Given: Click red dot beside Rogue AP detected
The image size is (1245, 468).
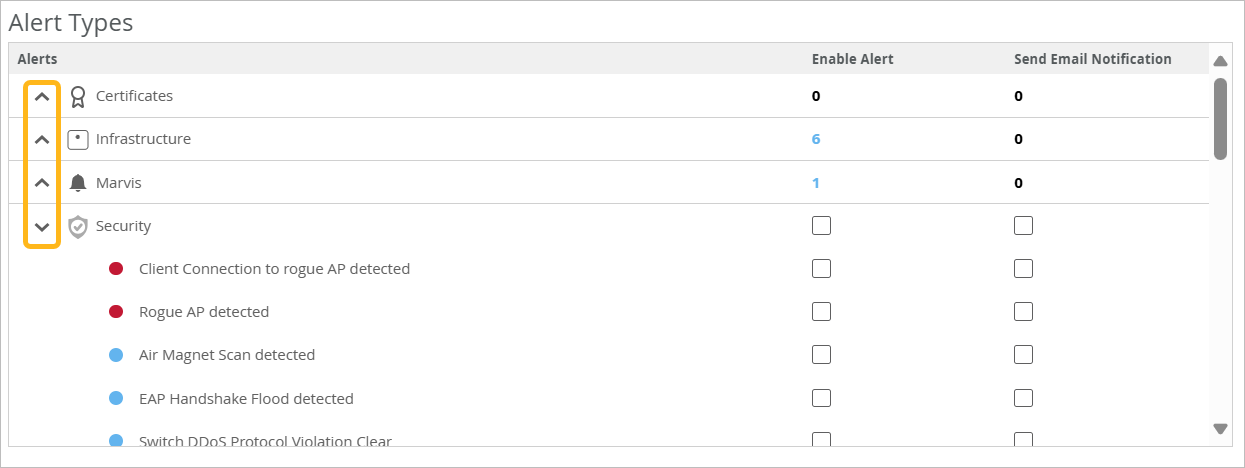Looking at the screenshot, I should 116,312.
